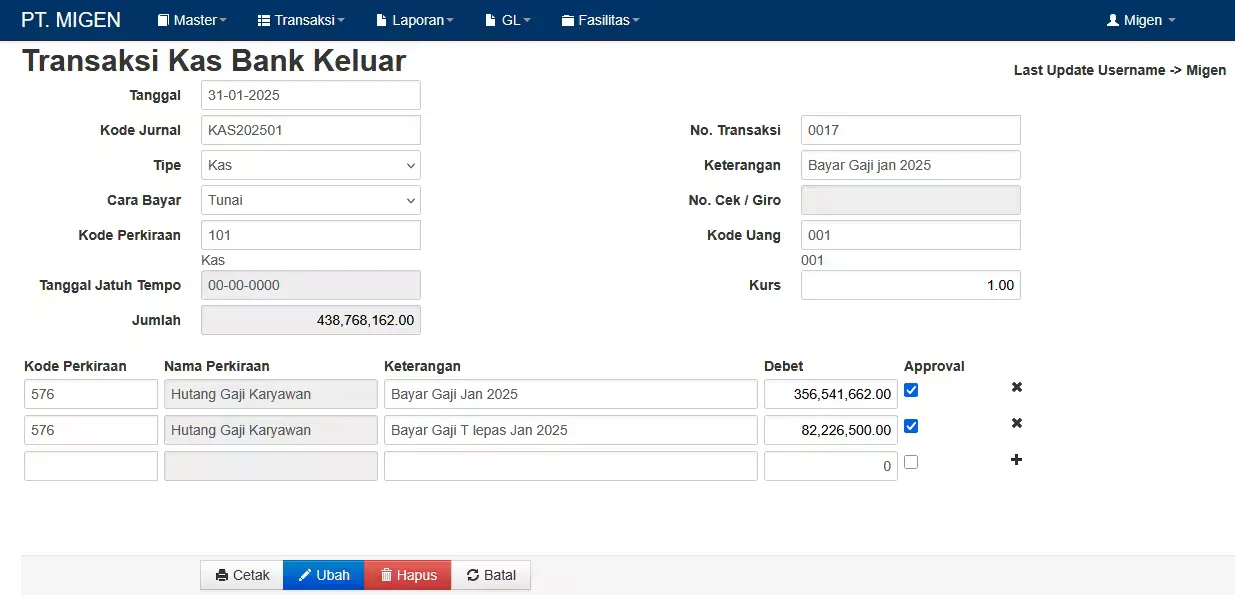Image resolution: width=1235 pixels, height=603 pixels.
Task: Click the Nama Perkiraan column header
Action: 217,366
